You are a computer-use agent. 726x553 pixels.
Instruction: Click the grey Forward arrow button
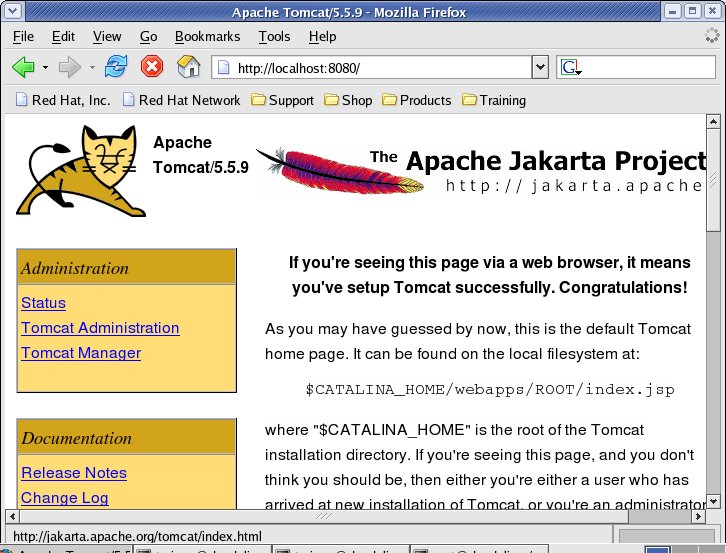70,68
